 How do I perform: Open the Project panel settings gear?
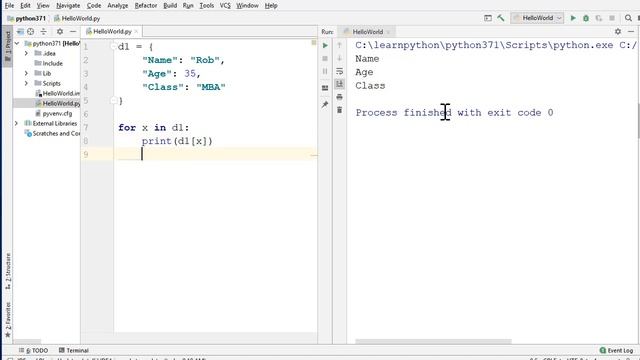[60, 31]
